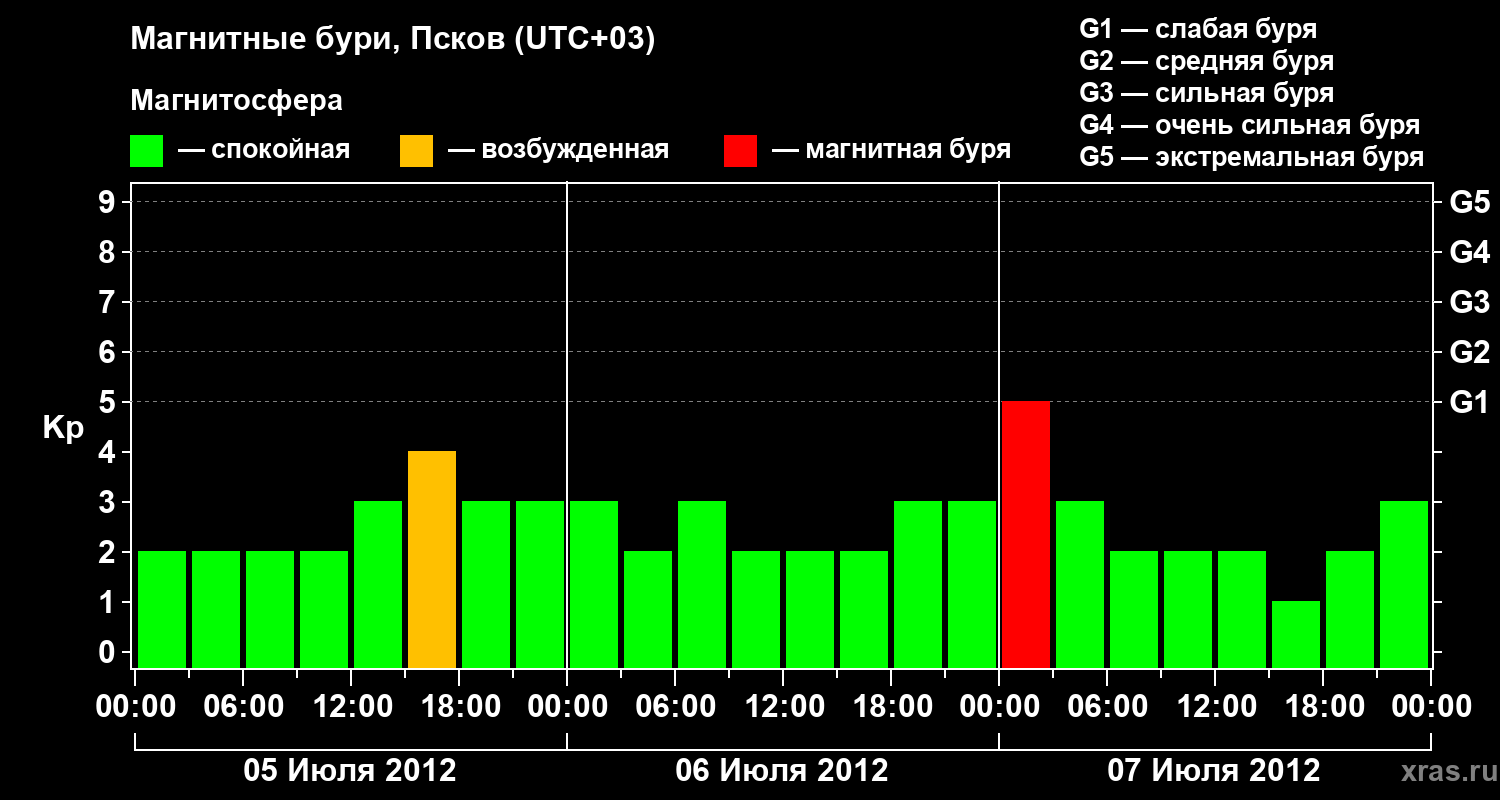Click the '07 Июля 2012' date label
This screenshot has height=800, width=1500.
1214,771
